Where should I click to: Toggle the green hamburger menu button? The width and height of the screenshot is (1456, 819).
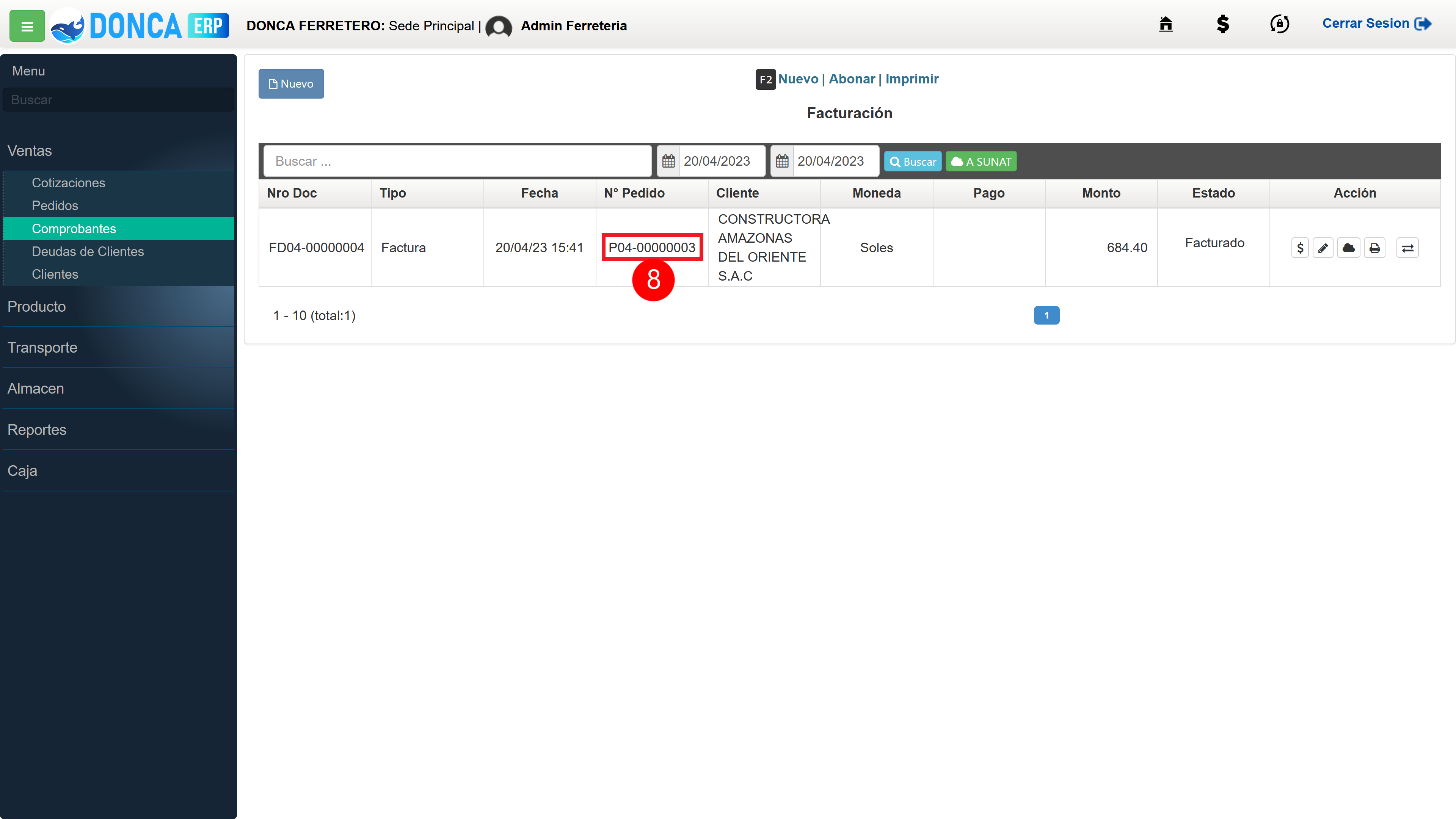[x=27, y=26]
